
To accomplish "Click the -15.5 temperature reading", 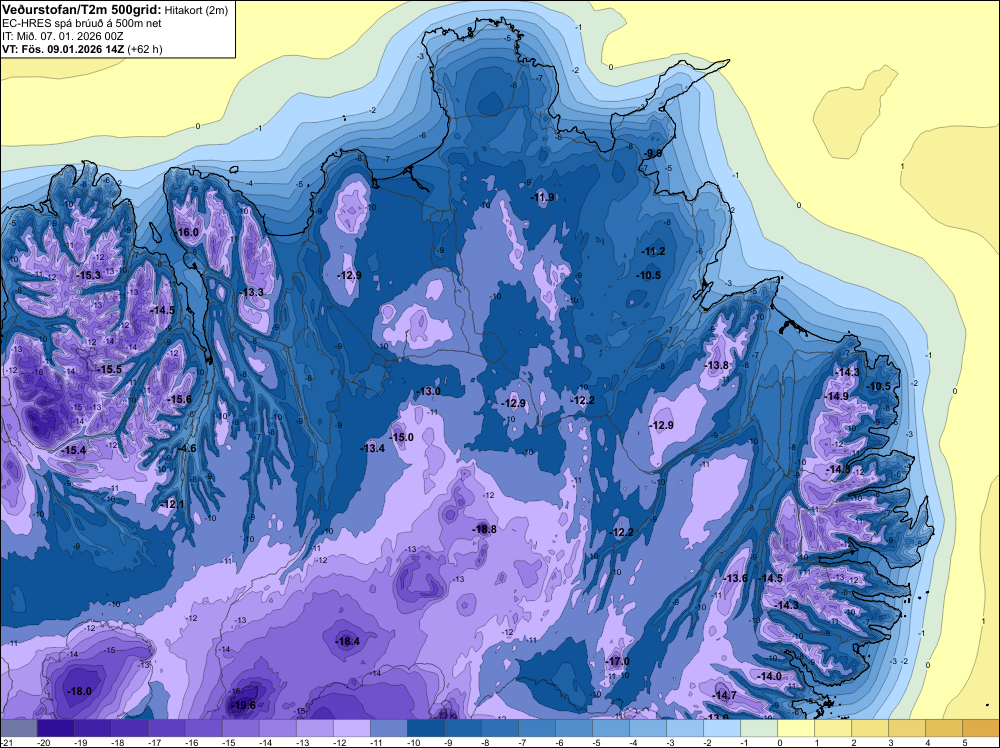I will point(108,369).
